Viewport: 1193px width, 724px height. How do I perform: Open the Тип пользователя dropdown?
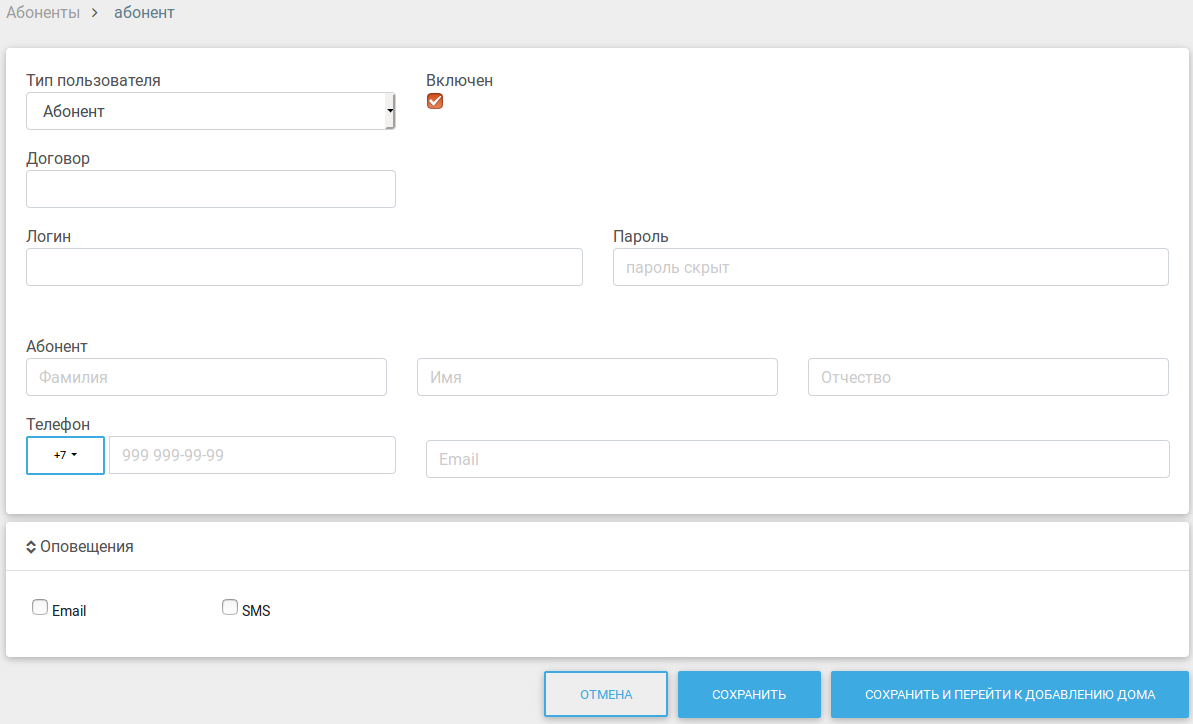click(211, 111)
